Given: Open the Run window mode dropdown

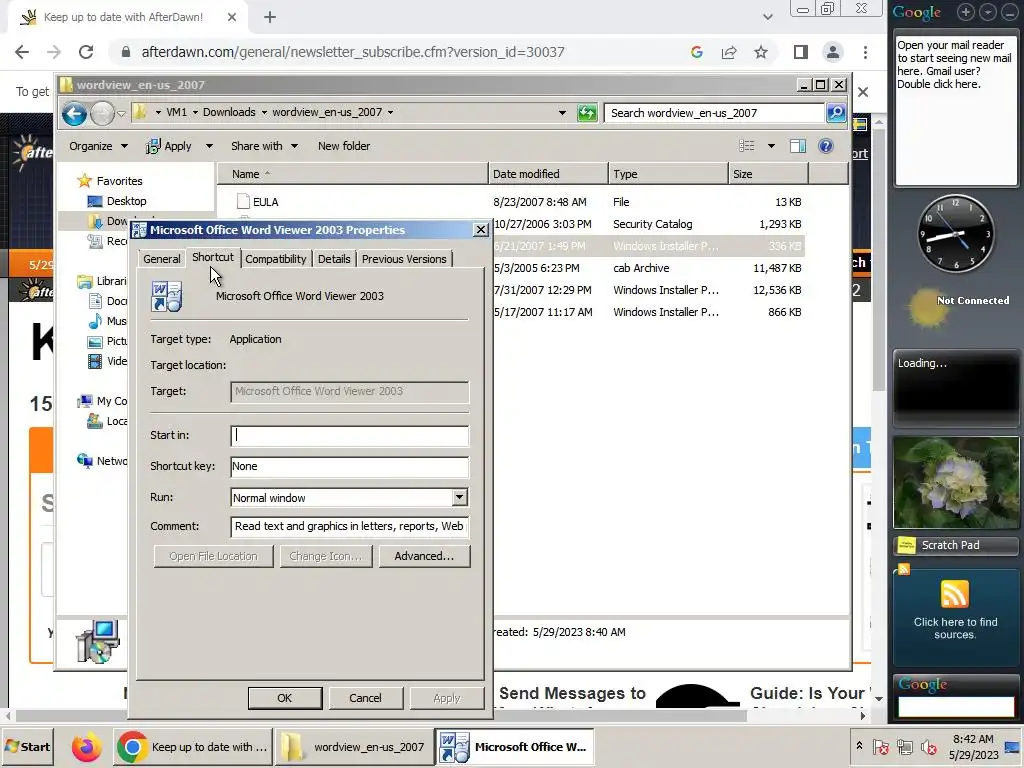Looking at the screenshot, I should click(x=460, y=498).
